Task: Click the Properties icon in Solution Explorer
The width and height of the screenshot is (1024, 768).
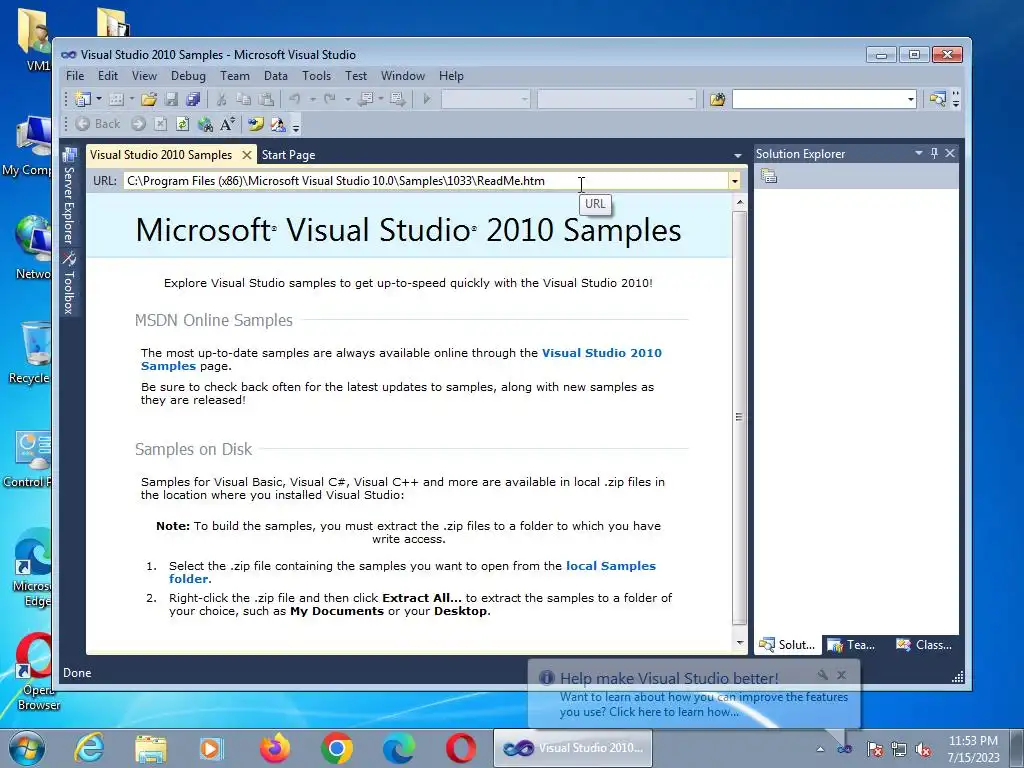Action: click(x=769, y=176)
